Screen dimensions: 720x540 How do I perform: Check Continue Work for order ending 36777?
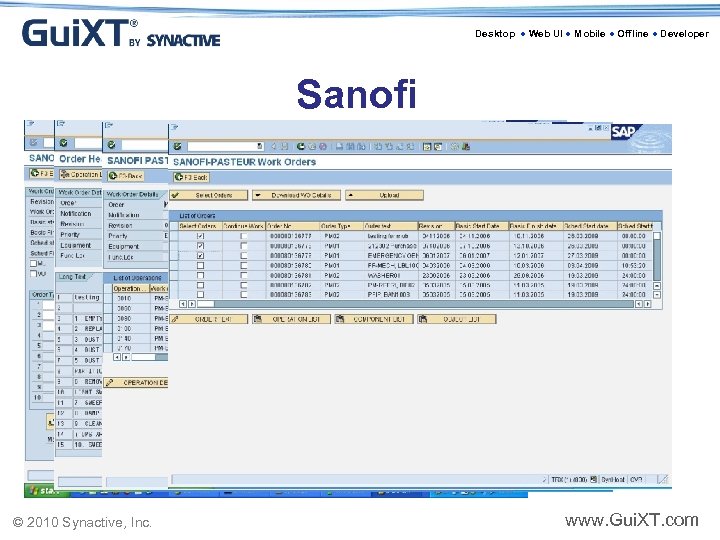[244, 236]
